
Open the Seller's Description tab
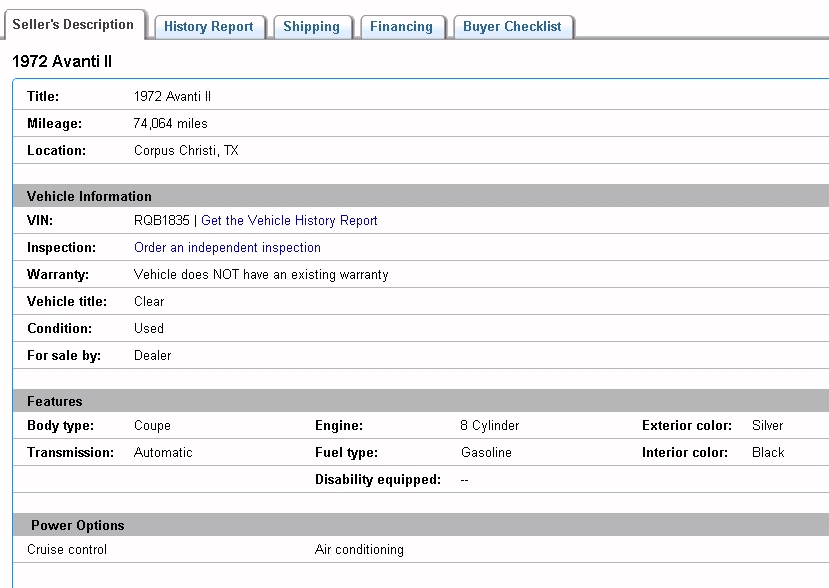[x=73, y=25]
